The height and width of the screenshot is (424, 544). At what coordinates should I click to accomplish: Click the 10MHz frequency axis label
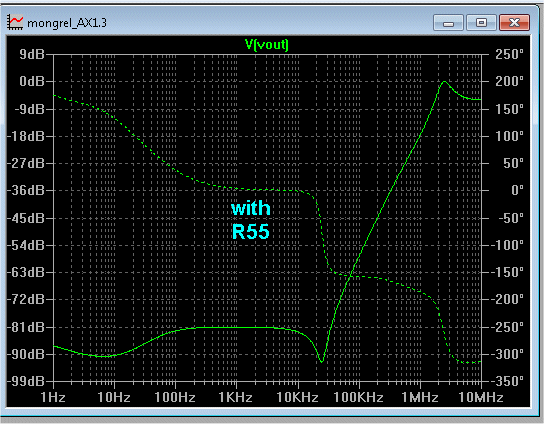[481, 397]
